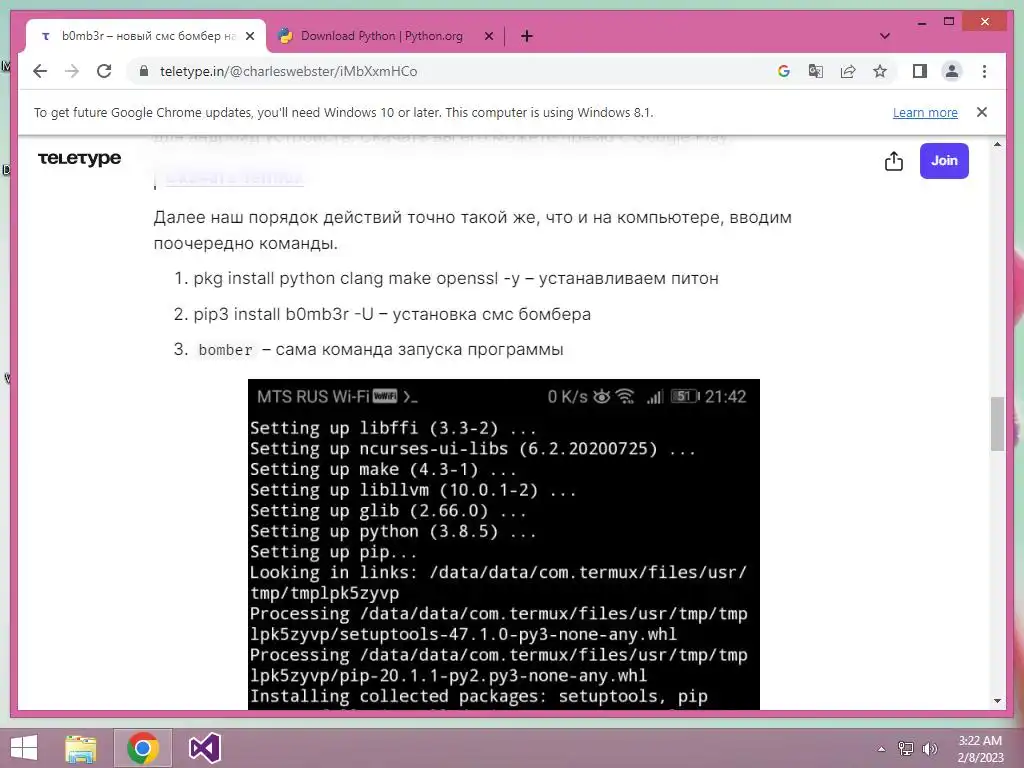Open the Windows Start button

click(24, 748)
